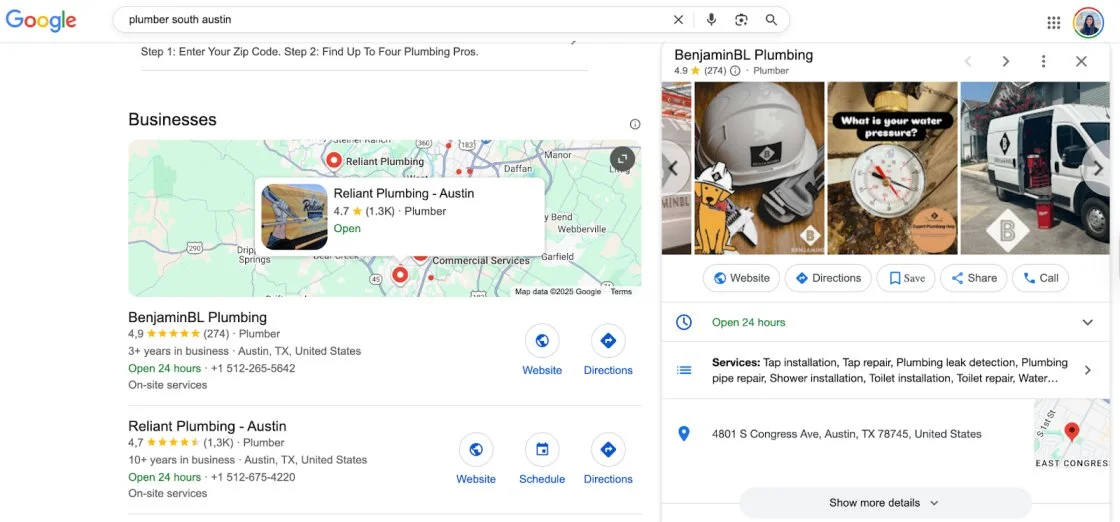Open side panel three-dot more options
The image size is (1120, 522).
(1044, 61)
